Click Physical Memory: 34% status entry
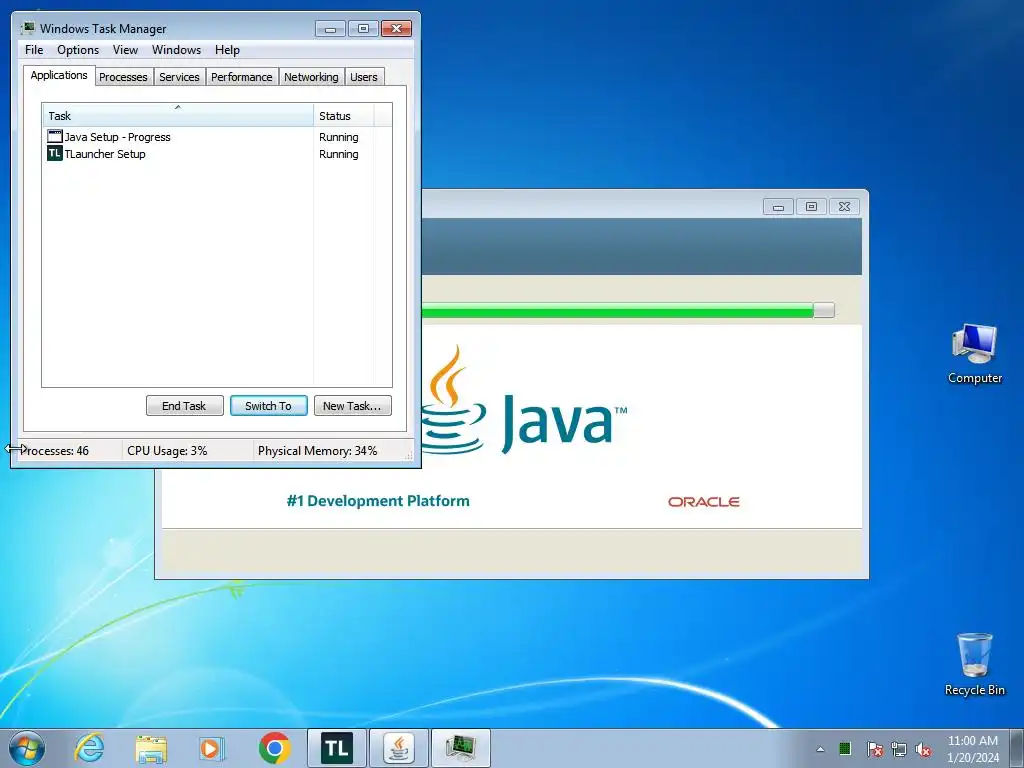The image size is (1024, 768). tap(317, 451)
